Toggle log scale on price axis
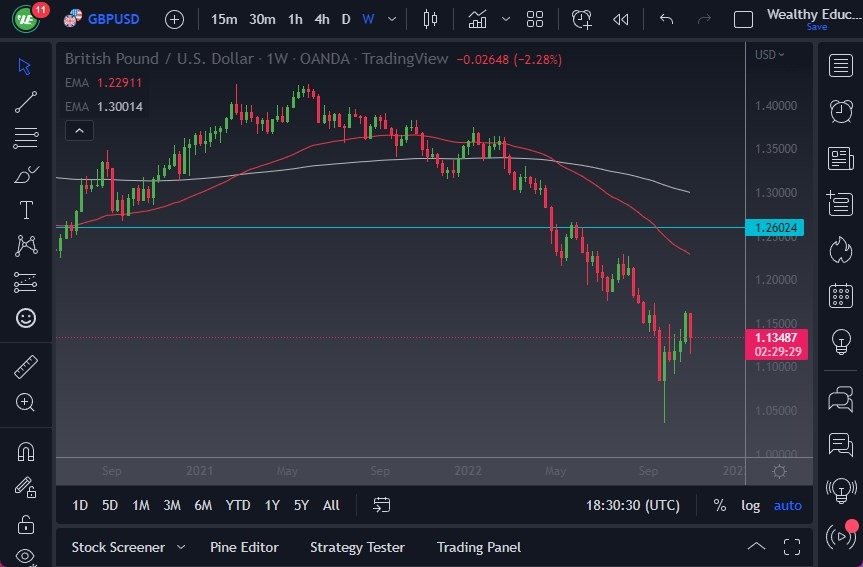863x567 pixels. tap(750, 505)
